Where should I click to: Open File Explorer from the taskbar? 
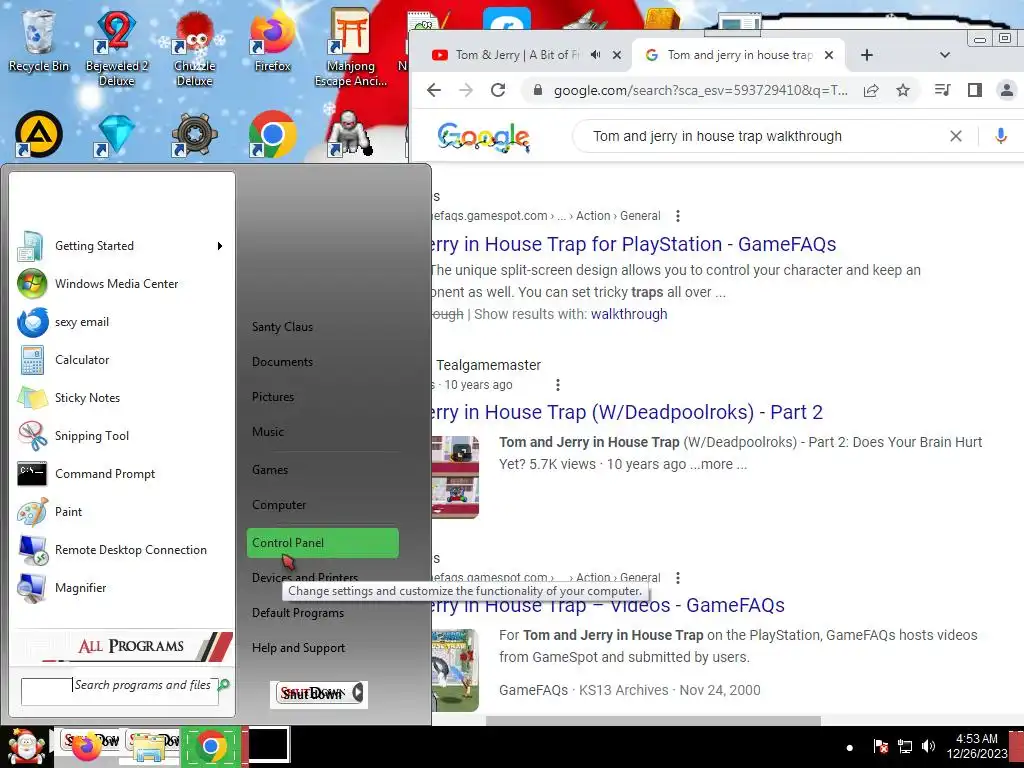pos(150,746)
